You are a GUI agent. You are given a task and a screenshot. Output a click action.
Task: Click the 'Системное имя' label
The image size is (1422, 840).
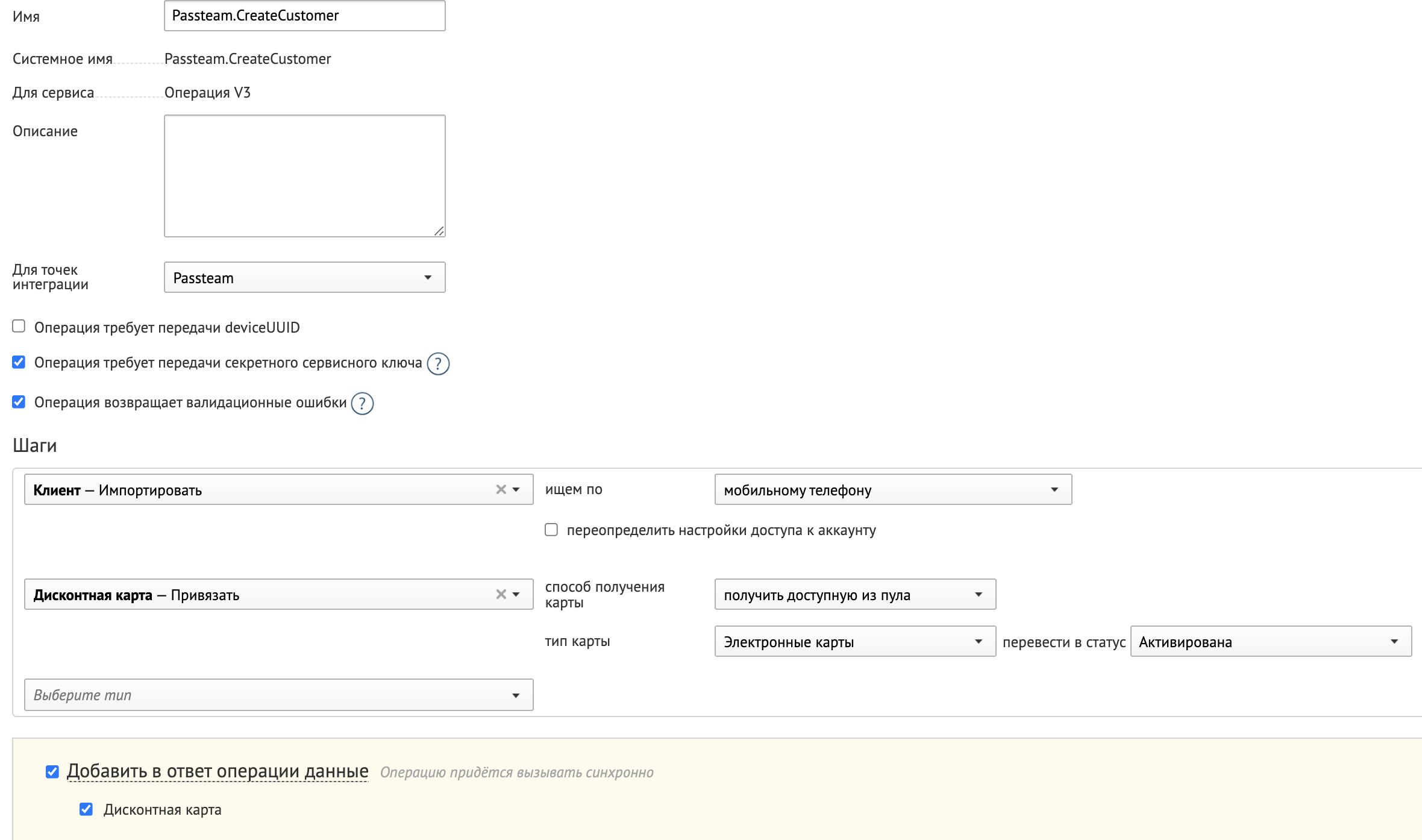tap(63, 59)
